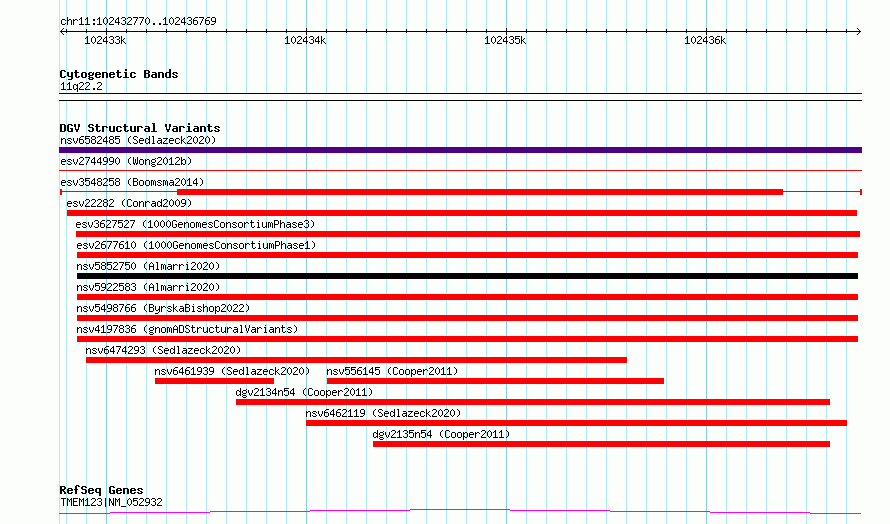The height and width of the screenshot is (524, 890).
Task: Open the esv2744990 (Wong2012b) label
Action: point(126,161)
